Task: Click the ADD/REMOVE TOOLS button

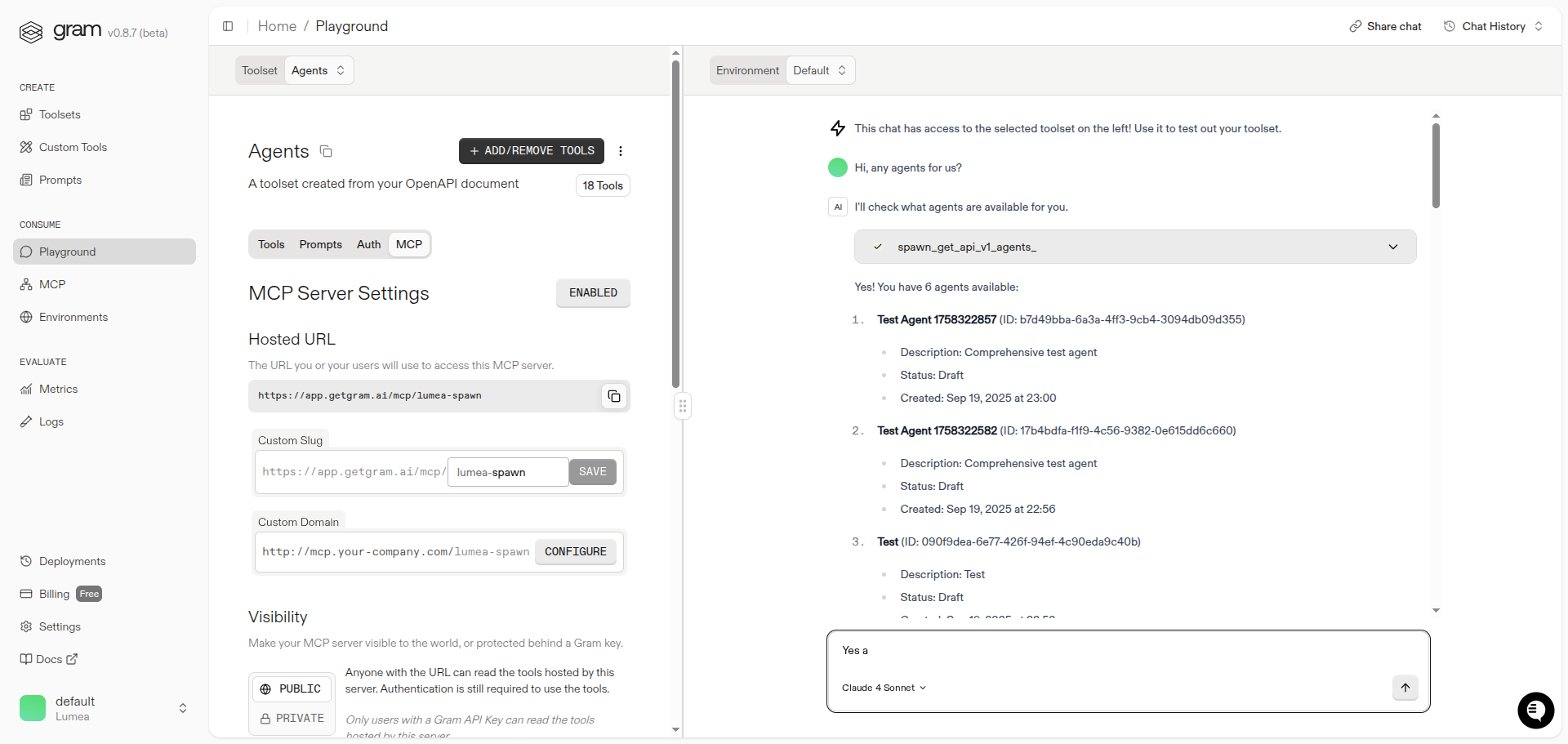Action: (532, 151)
